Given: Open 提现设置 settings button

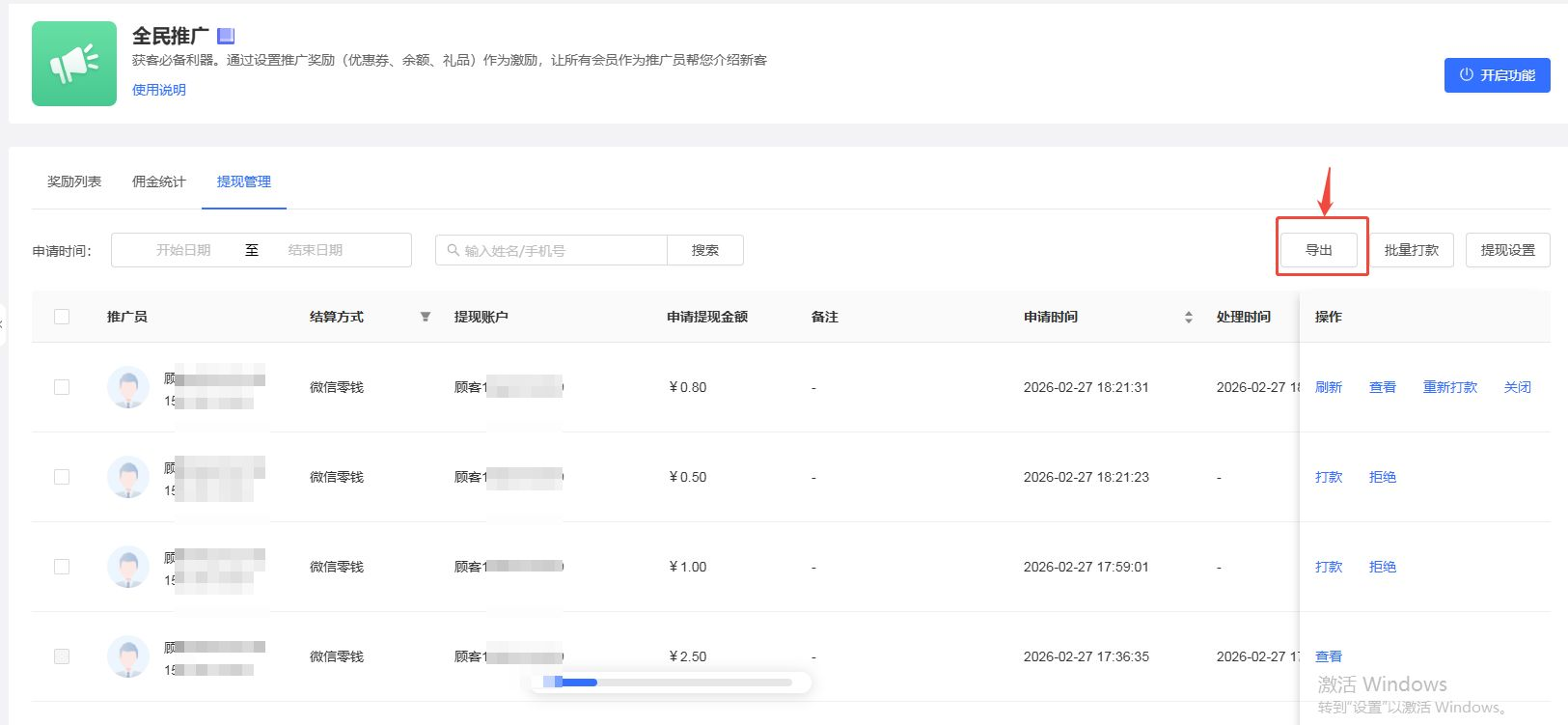Looking at the screenshot, I should (x=1508, y=250).
